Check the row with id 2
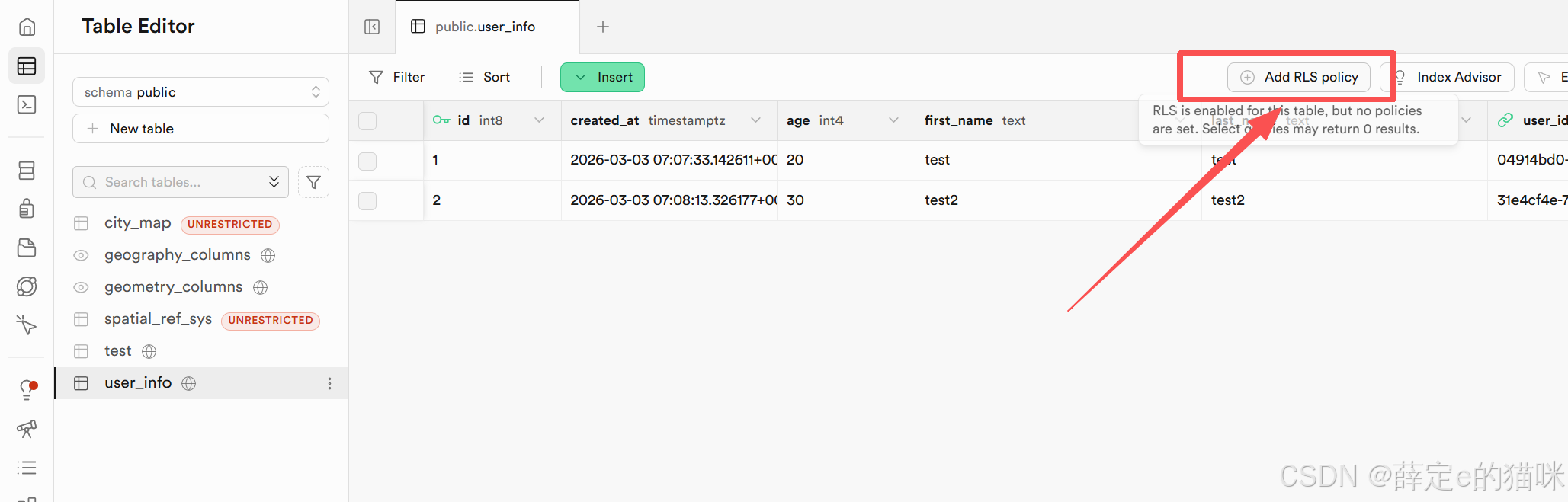 [x=367, y=200]
